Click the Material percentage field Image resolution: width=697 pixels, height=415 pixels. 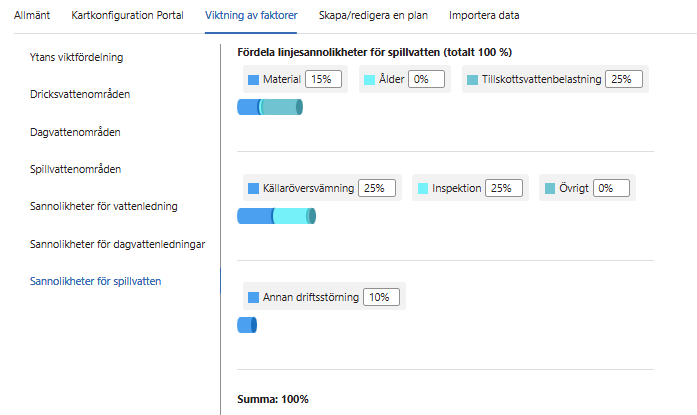pos(324,79)
